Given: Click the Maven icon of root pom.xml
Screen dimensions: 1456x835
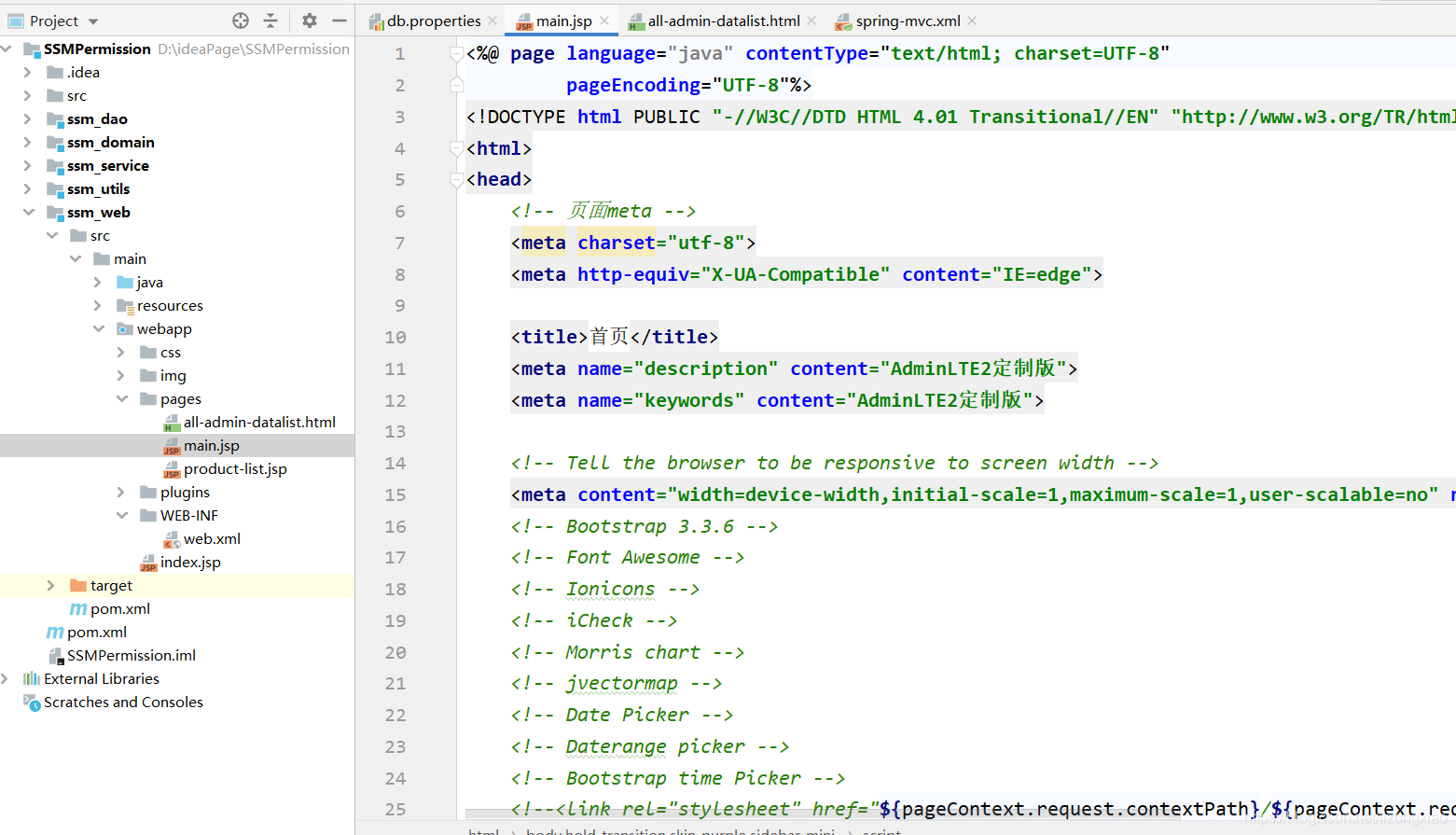Looking at the screenshot, I should [55, 632].
